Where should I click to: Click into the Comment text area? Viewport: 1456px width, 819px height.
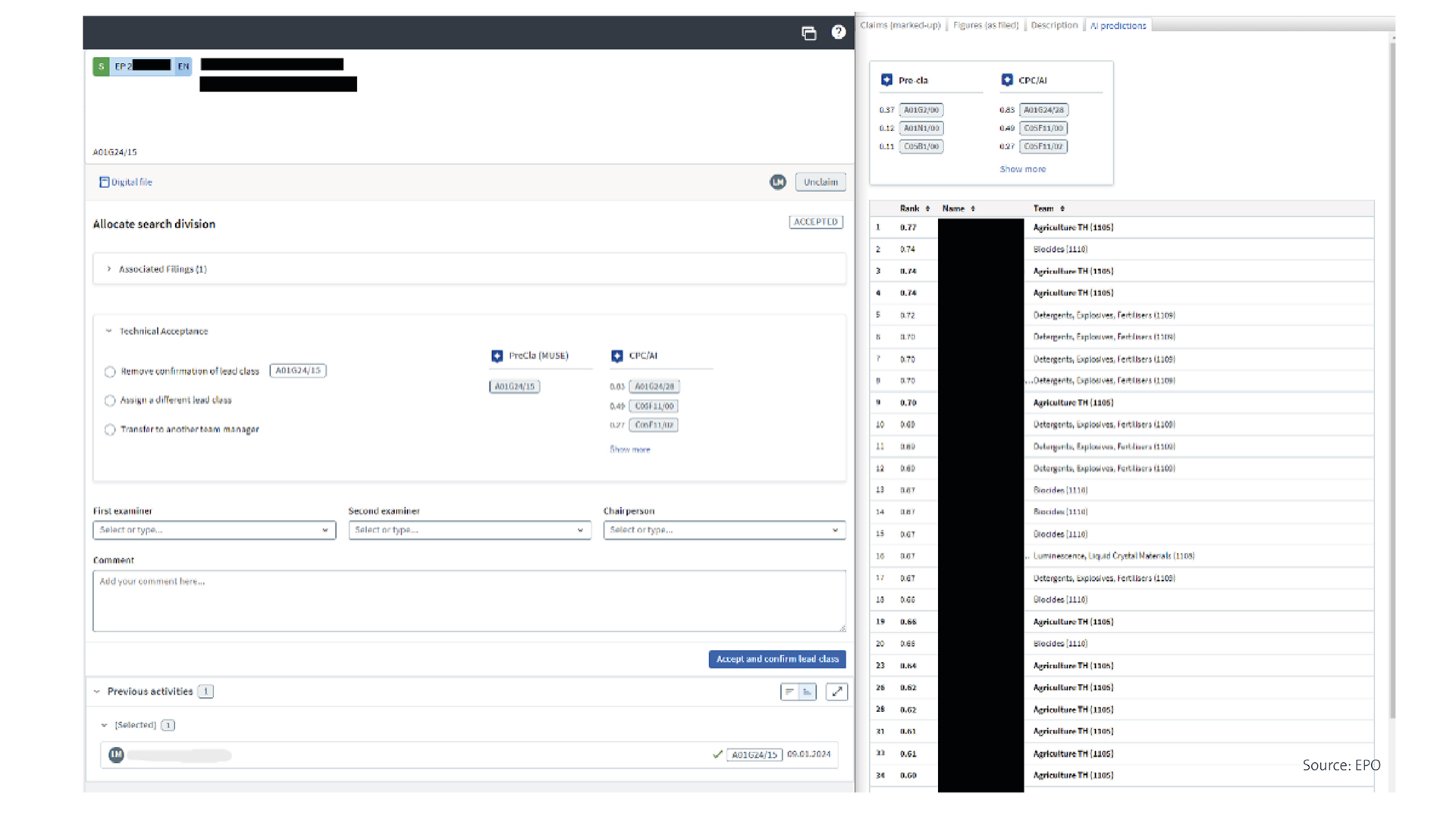coord(469,601)
